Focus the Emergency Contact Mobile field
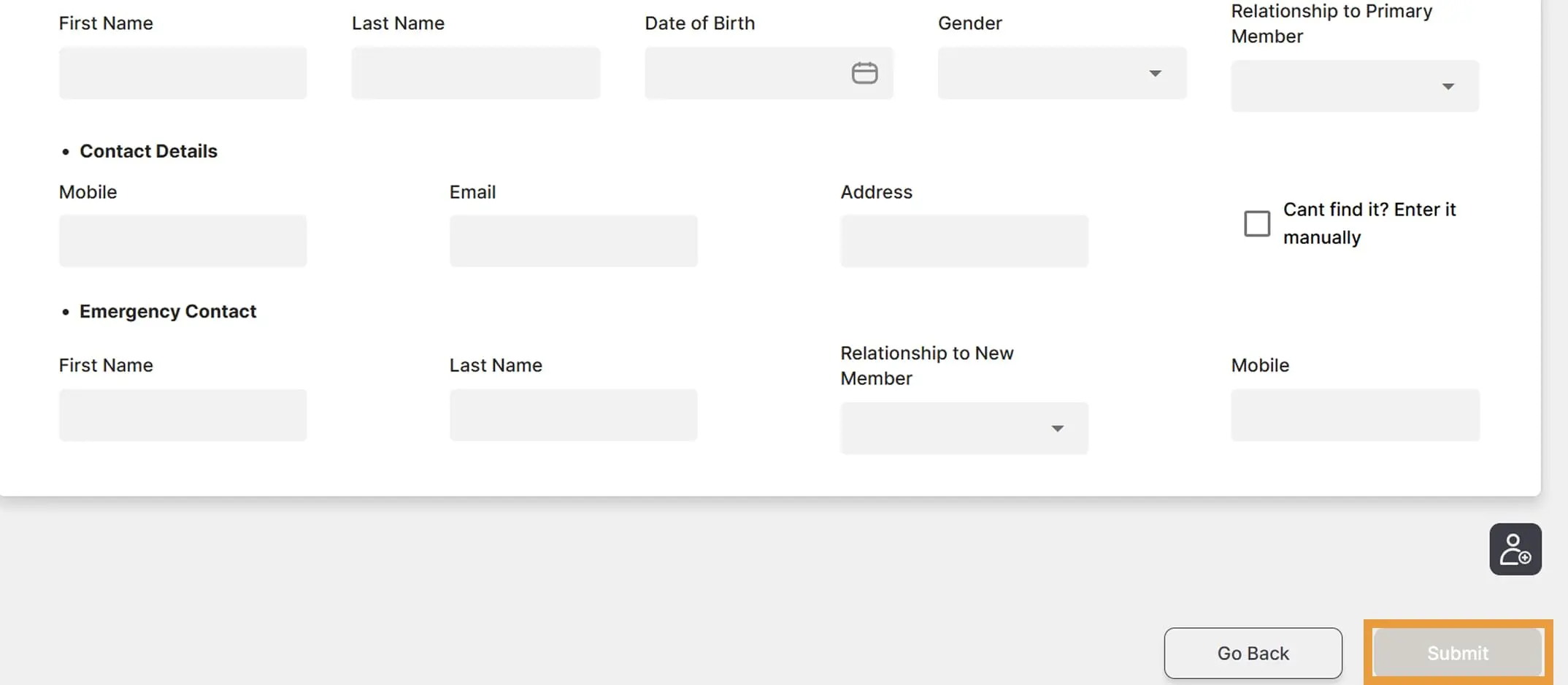 pos(1355,415)
